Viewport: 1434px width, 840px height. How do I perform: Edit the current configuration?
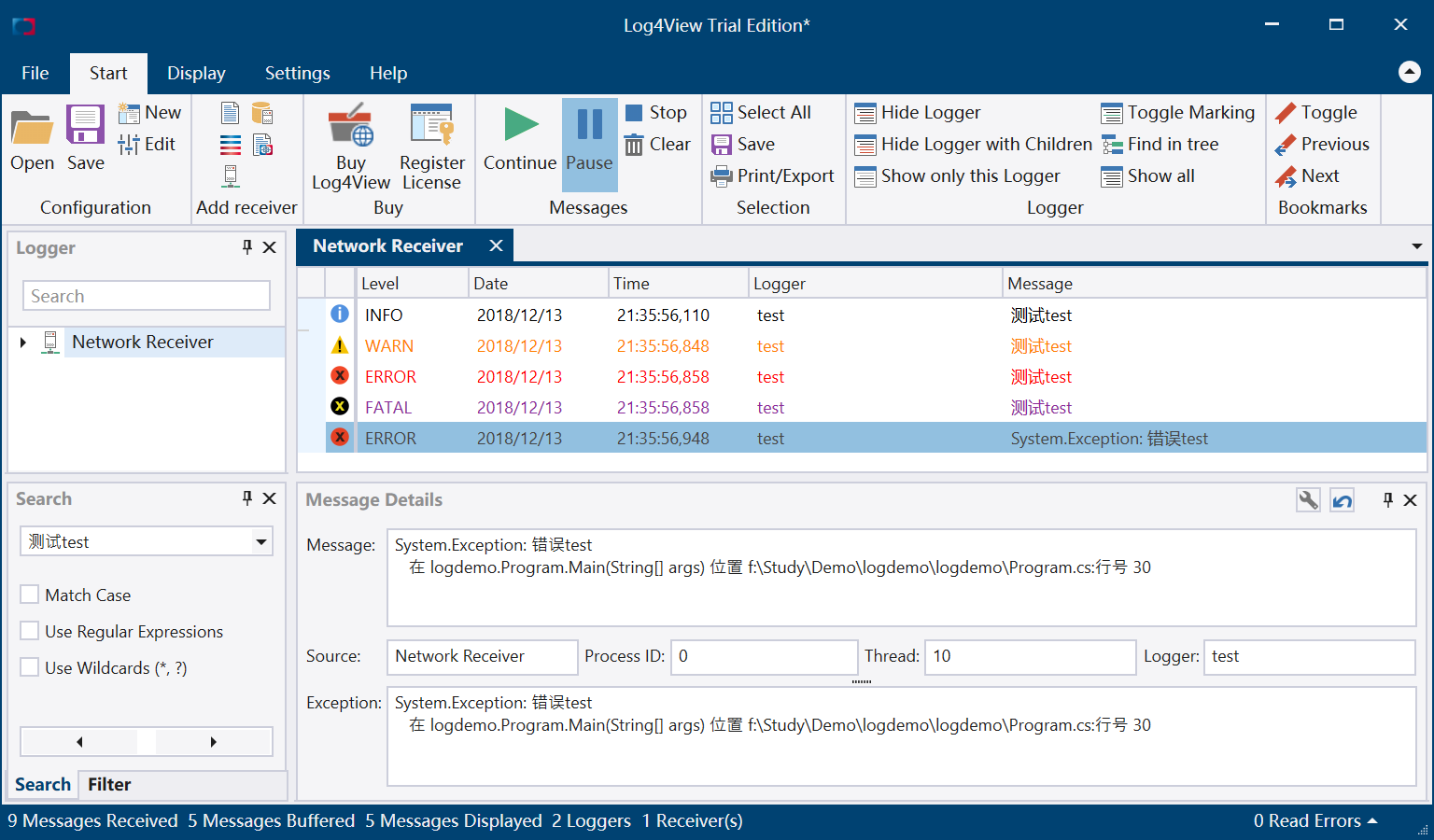pyautogui.click(x=147, y=145)
